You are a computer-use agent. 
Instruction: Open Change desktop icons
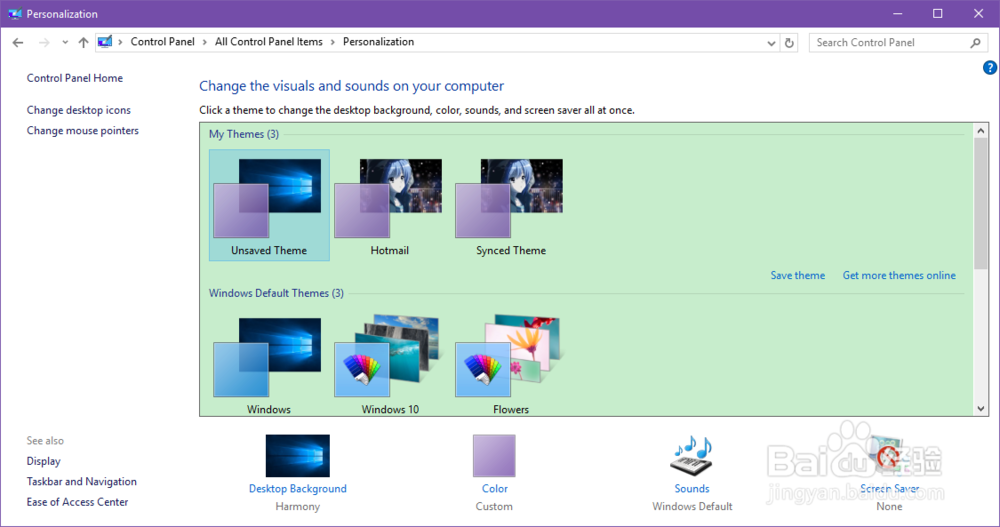click(x=78, y=110)
